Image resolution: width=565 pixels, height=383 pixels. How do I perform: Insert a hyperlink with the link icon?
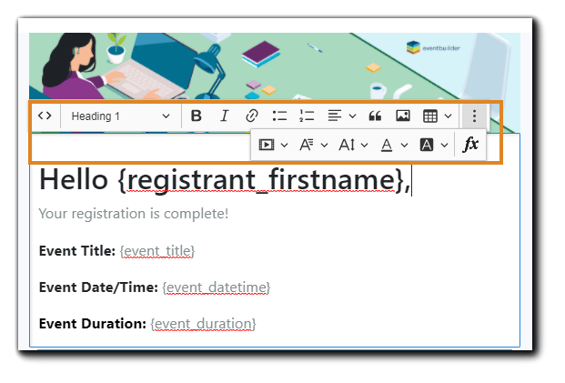pos(252,116)
